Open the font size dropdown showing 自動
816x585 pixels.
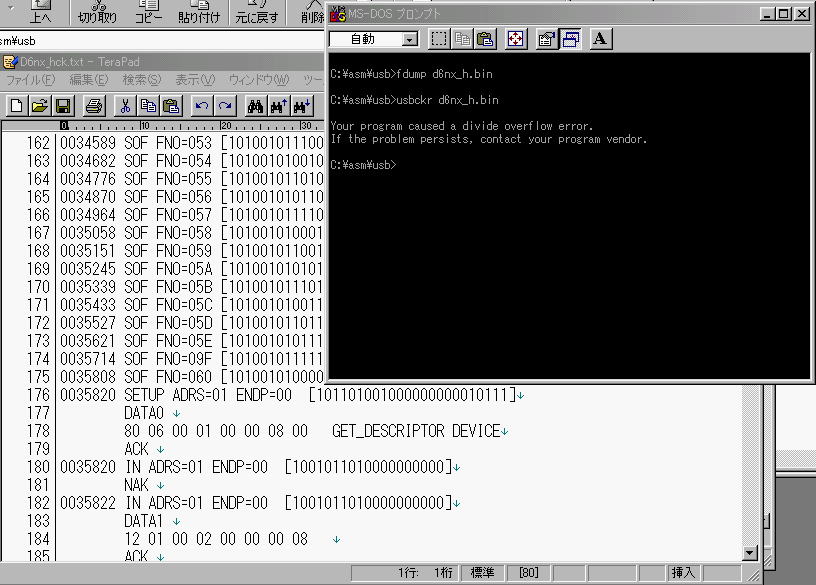pyautogui.click(x=410, y=39)
